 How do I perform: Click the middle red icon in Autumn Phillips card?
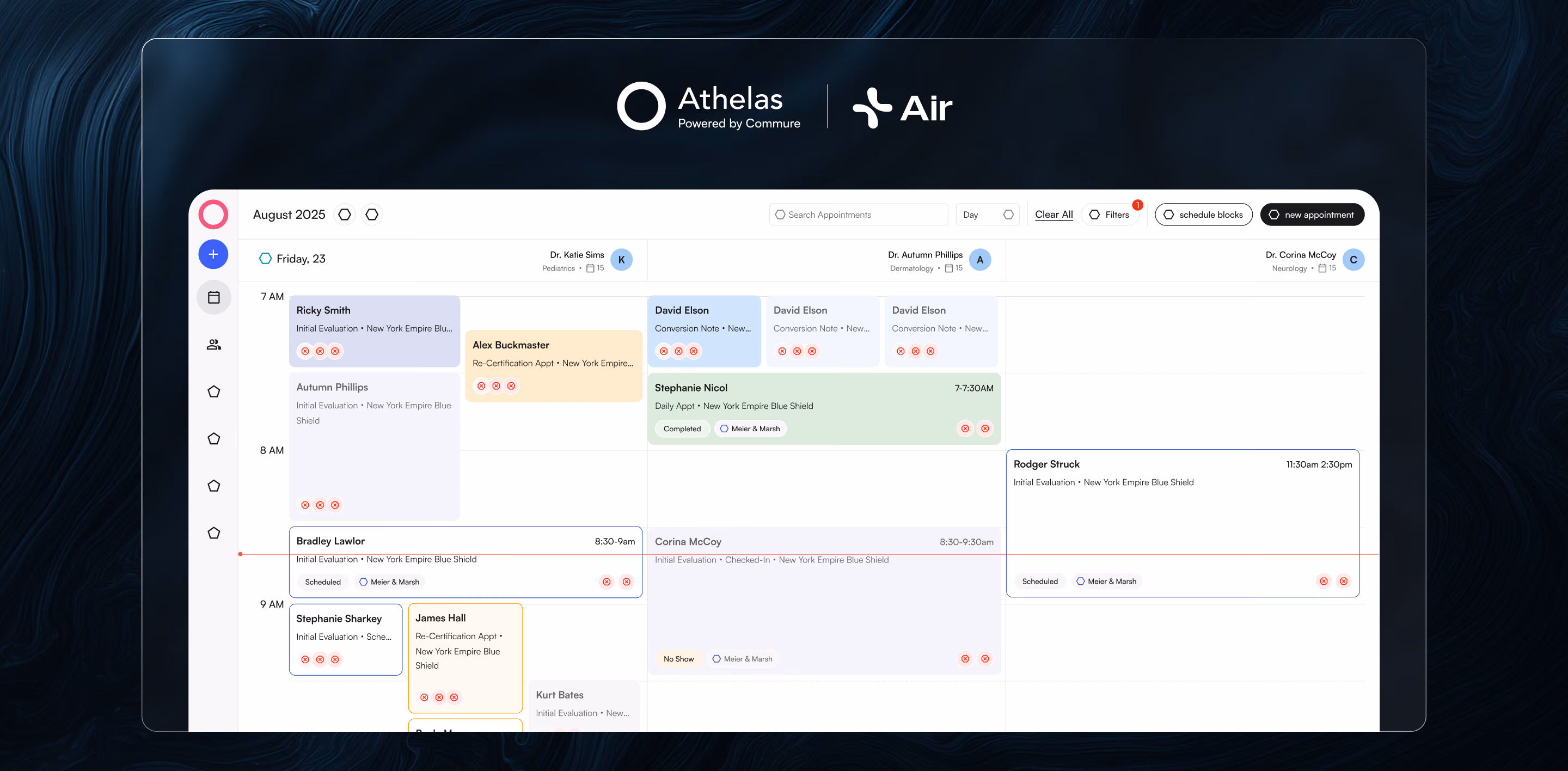(320, 505)
